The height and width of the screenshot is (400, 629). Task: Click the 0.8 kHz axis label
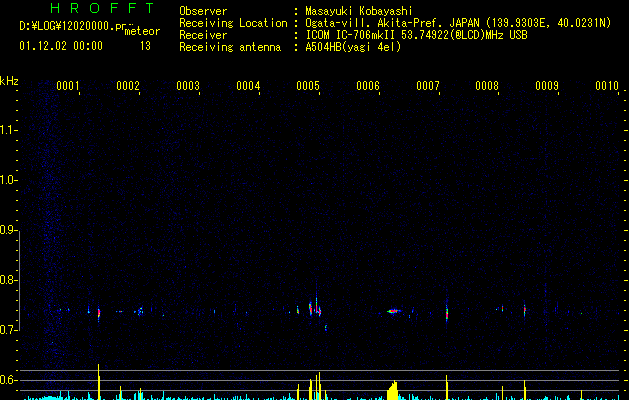click(9, 280)
